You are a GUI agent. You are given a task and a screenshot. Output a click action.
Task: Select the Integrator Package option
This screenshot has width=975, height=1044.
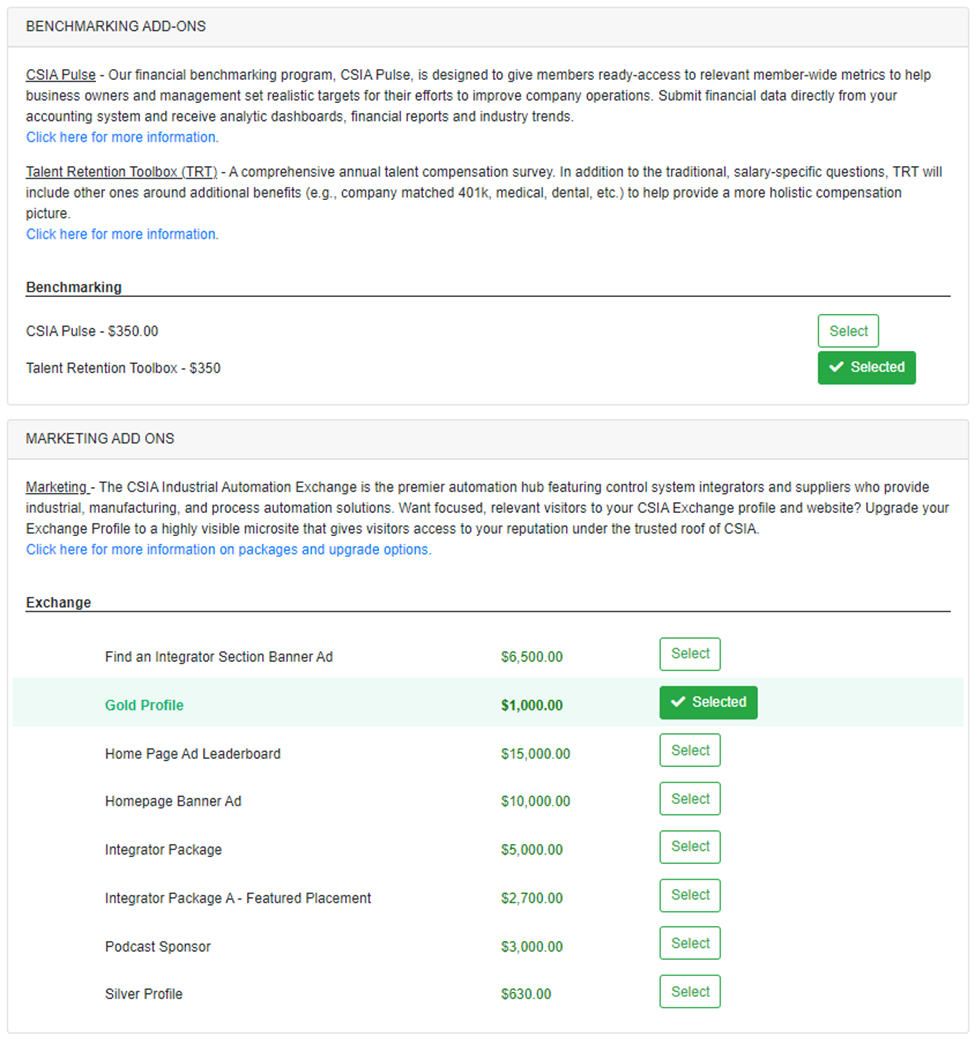coord(690,847)
